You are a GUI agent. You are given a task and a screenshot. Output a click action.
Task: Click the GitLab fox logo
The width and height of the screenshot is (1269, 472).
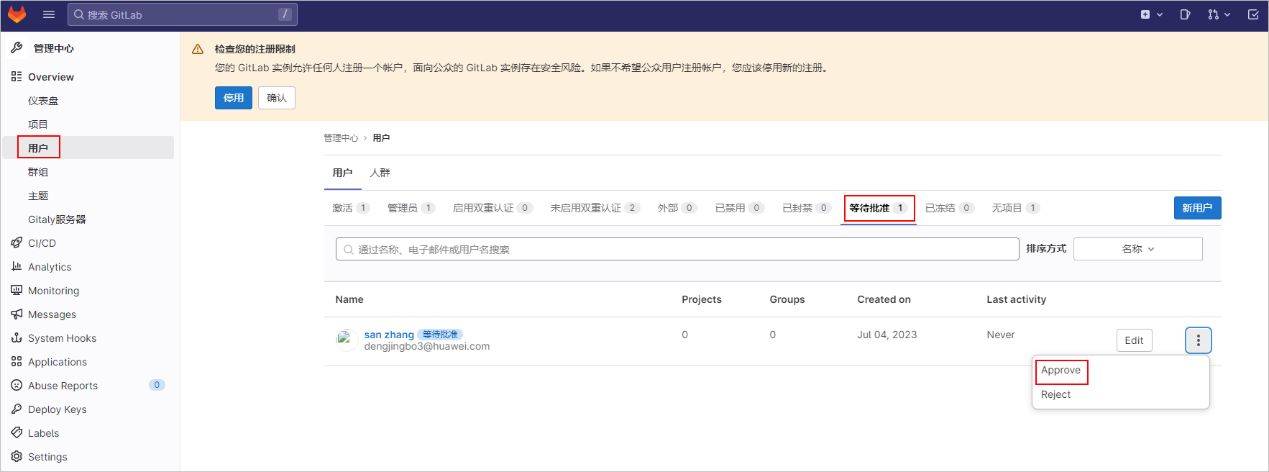click(17, 15)
